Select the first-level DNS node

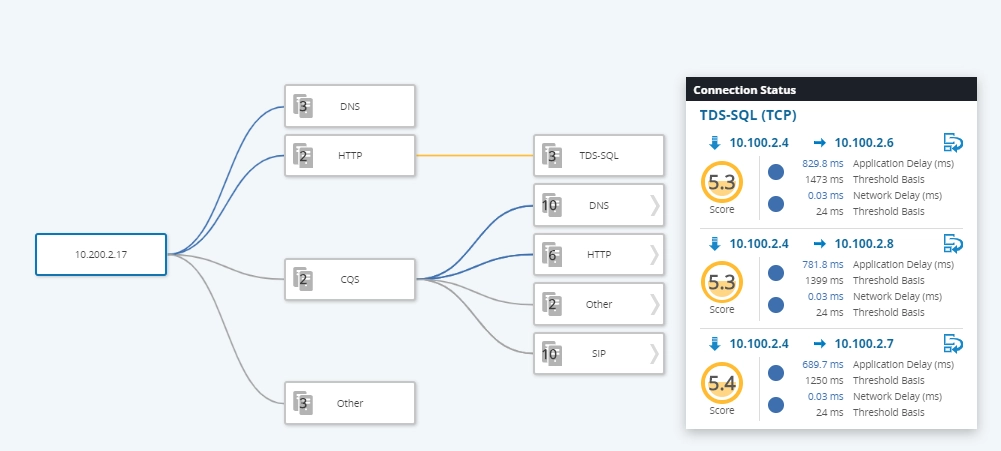coord(350,106)
